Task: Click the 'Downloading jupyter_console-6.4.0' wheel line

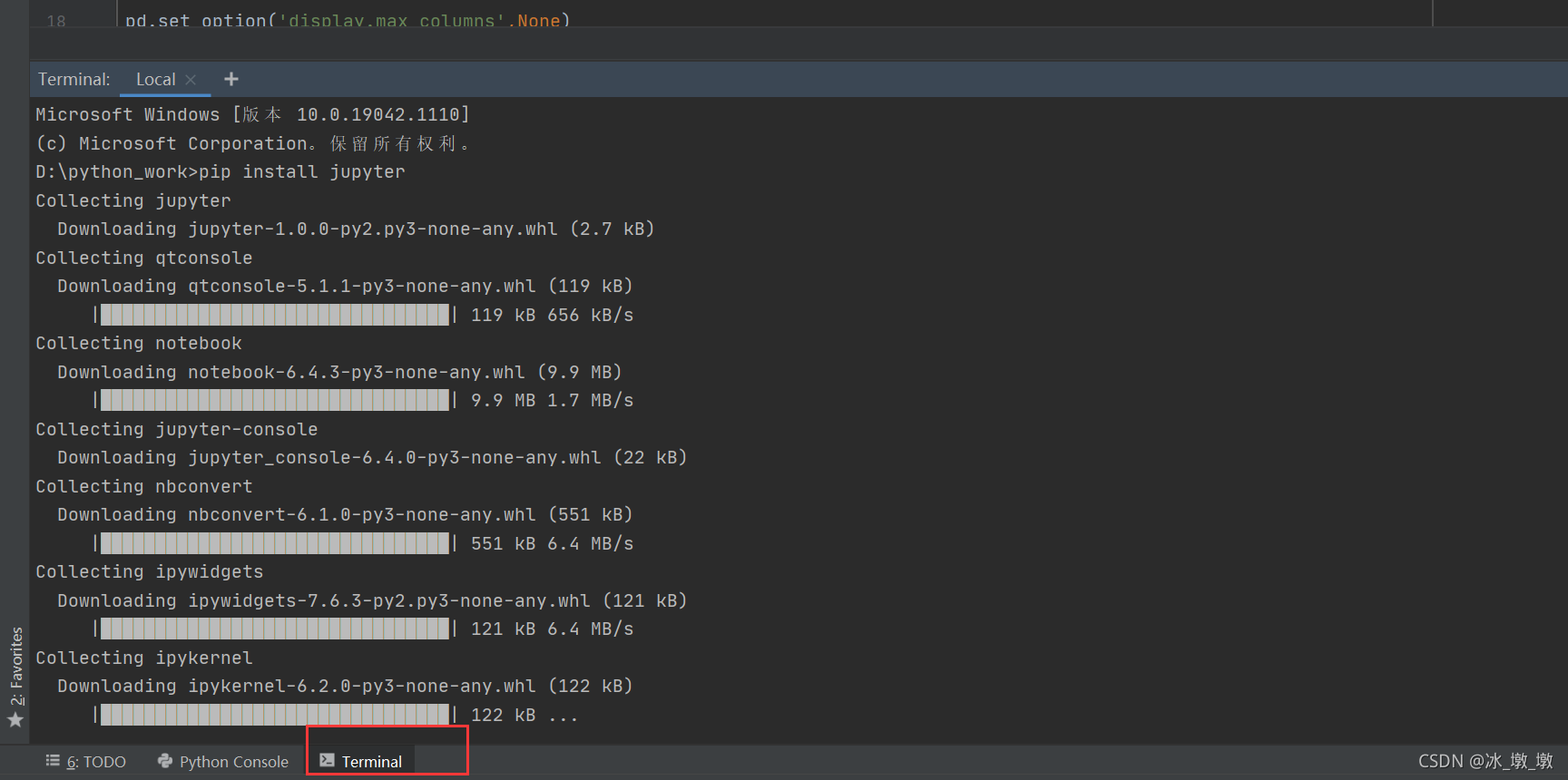Action: coord(372,457)
